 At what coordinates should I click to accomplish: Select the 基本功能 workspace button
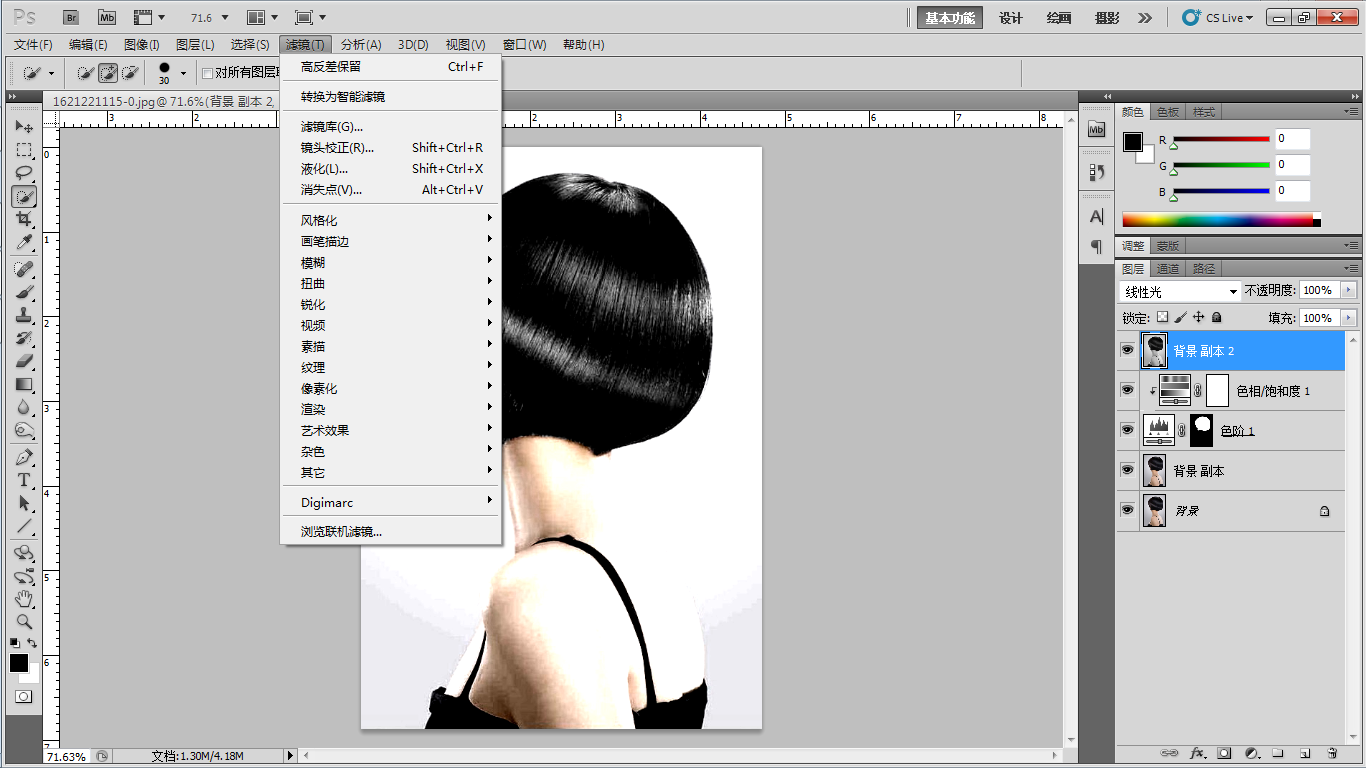point(950,18)
